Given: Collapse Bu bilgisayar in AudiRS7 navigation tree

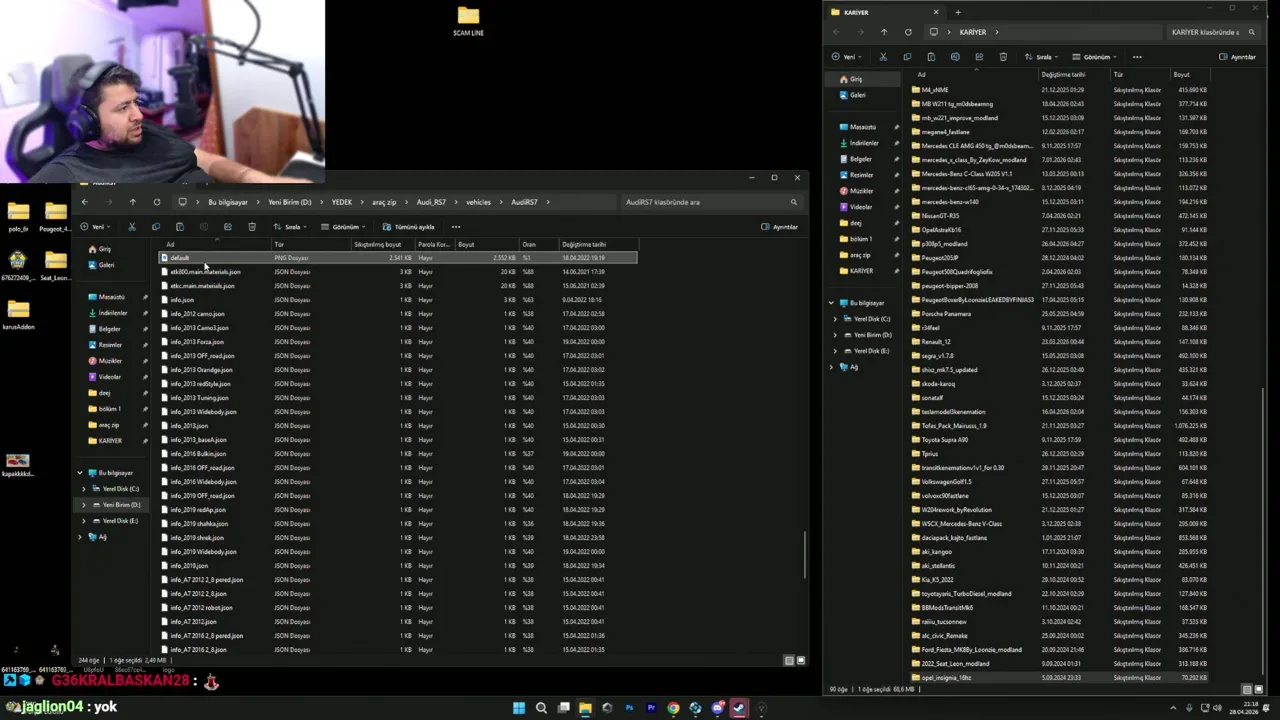Looking at the screenshot, I should (x=80, y=473).
